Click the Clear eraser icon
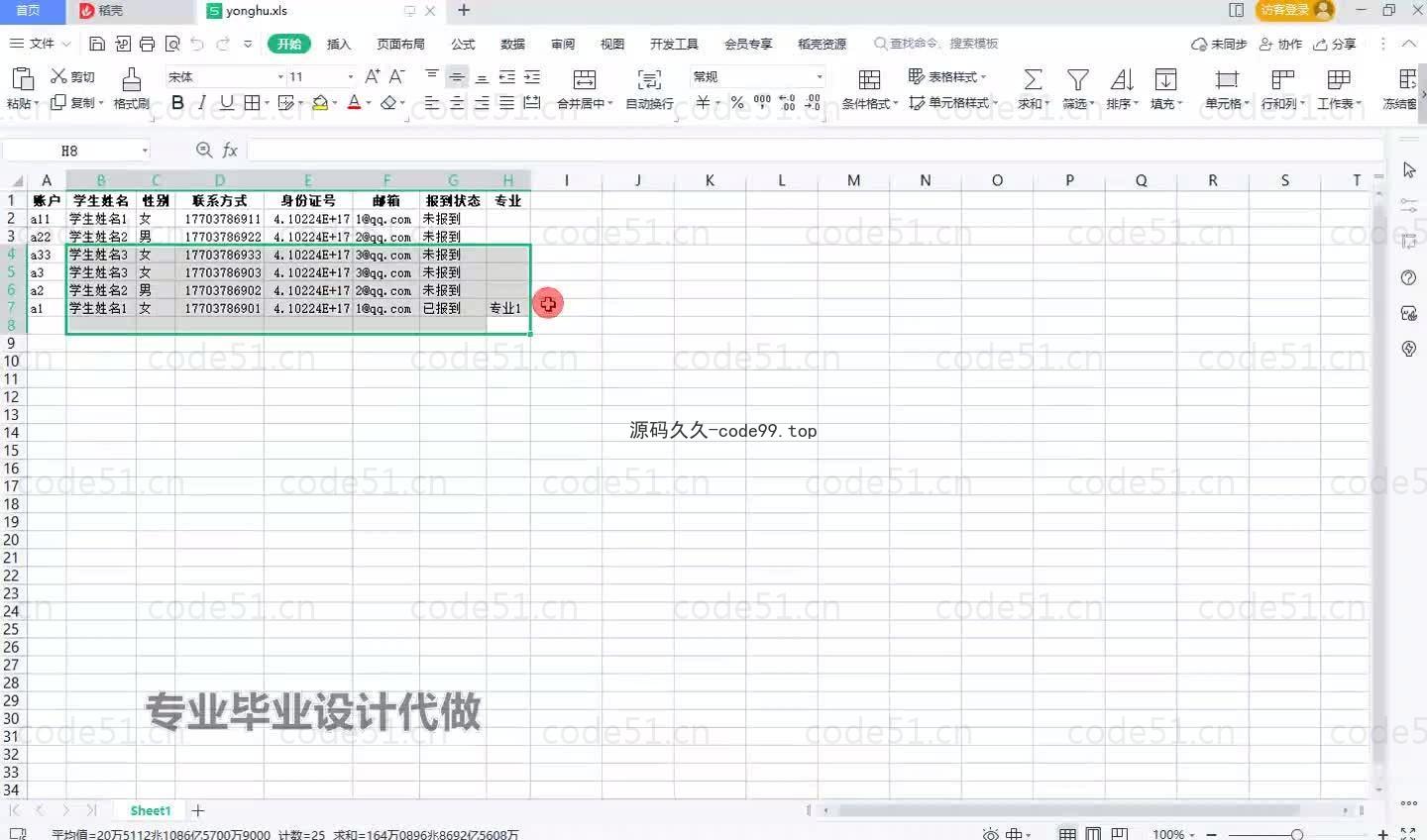Viewport: 1427px width, 840px height. (x=388, y=102)
